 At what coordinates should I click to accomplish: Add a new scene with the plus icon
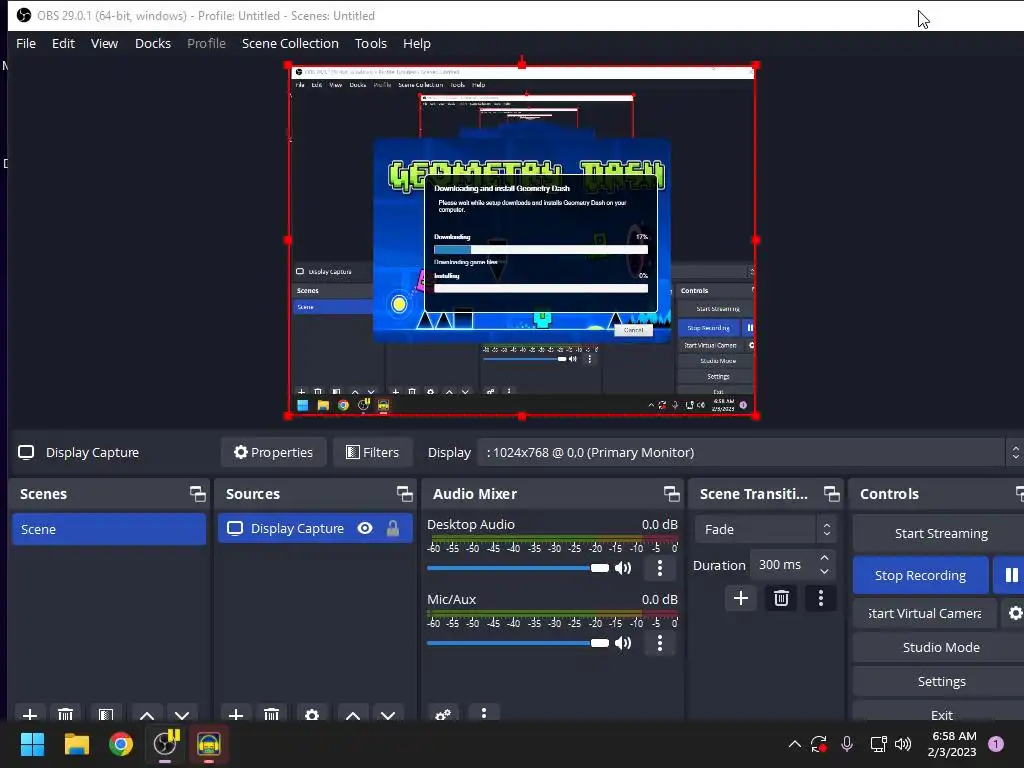click(x=30, y=714)
